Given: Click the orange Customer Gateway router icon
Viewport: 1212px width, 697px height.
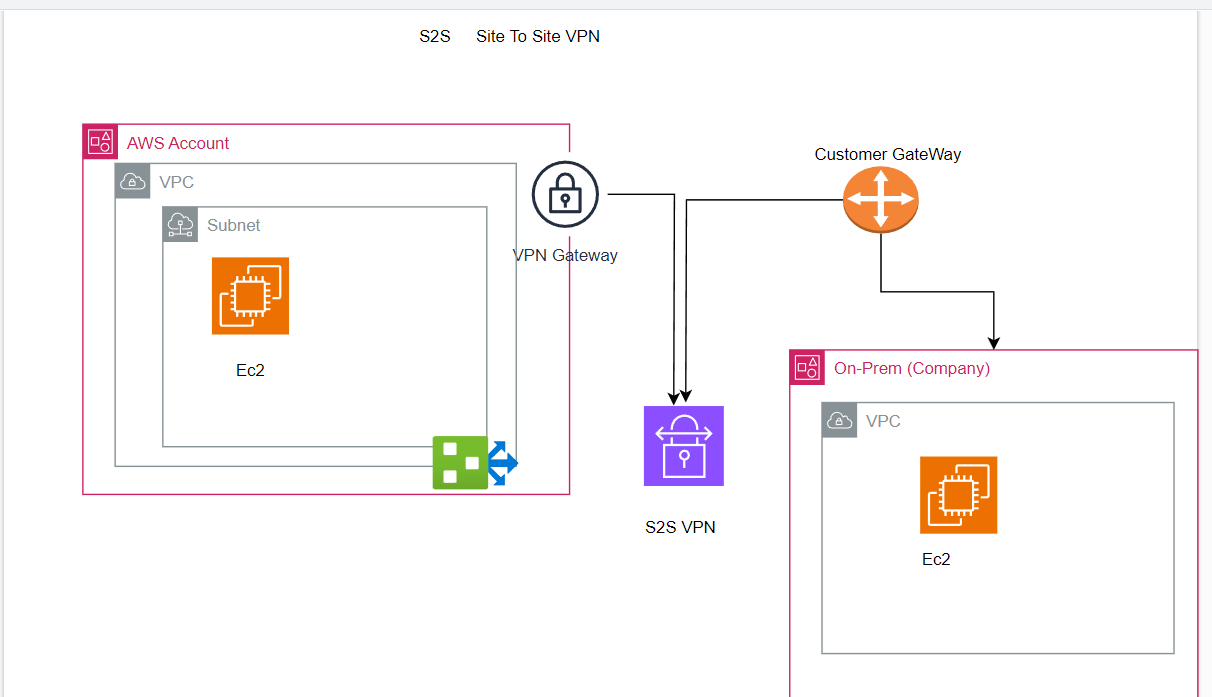Looking at the screenshot, I should [880, 200].
